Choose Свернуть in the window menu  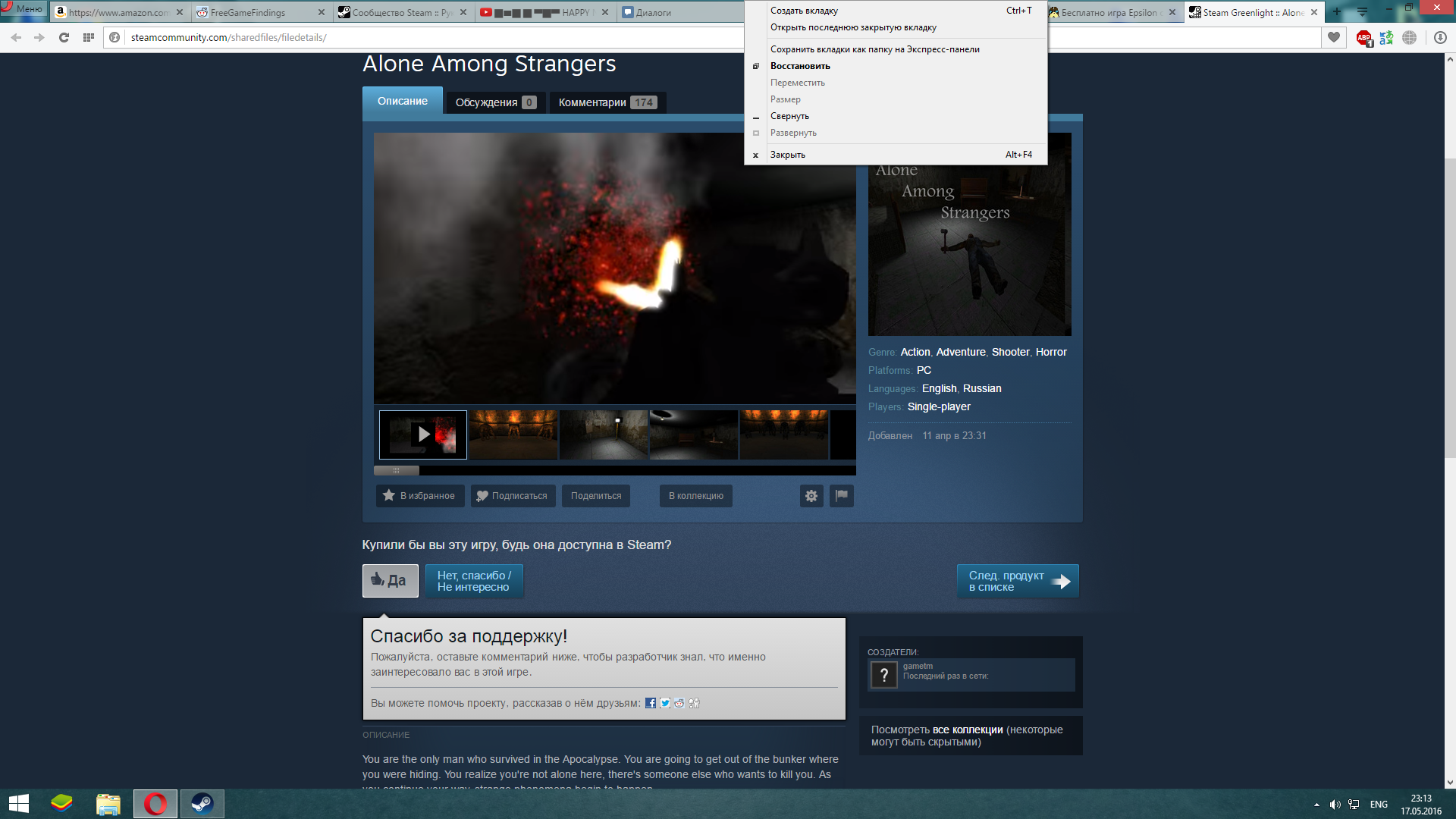coord(896,116)
